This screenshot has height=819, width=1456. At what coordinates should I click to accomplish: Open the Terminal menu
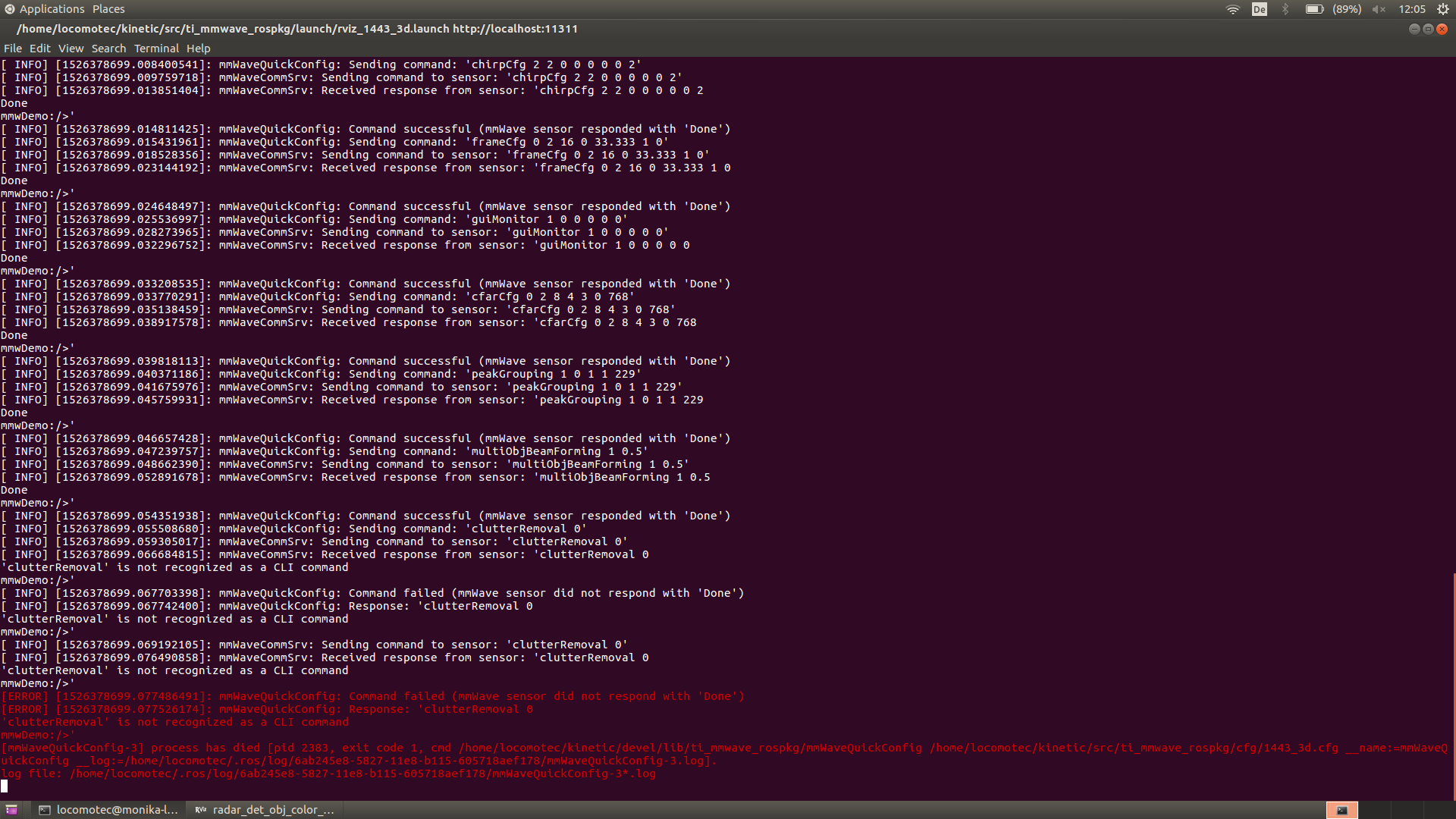click(156, 49)
